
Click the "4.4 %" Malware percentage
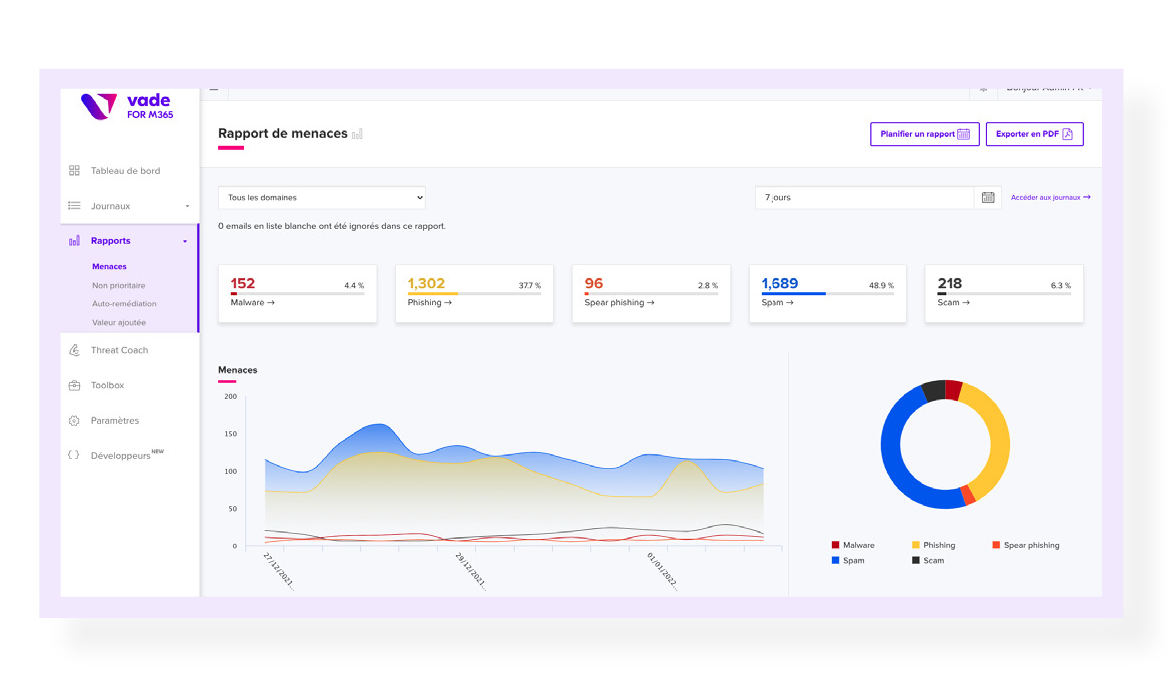[x=354, y=286]
